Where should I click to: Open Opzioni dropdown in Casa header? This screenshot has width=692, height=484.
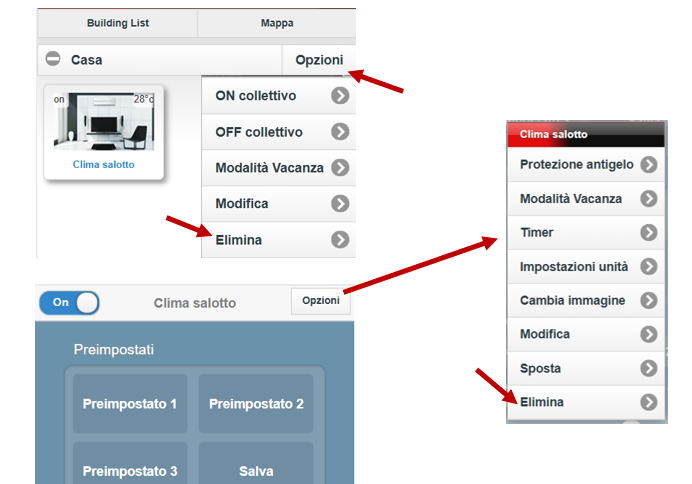click(x=319, y=60)
